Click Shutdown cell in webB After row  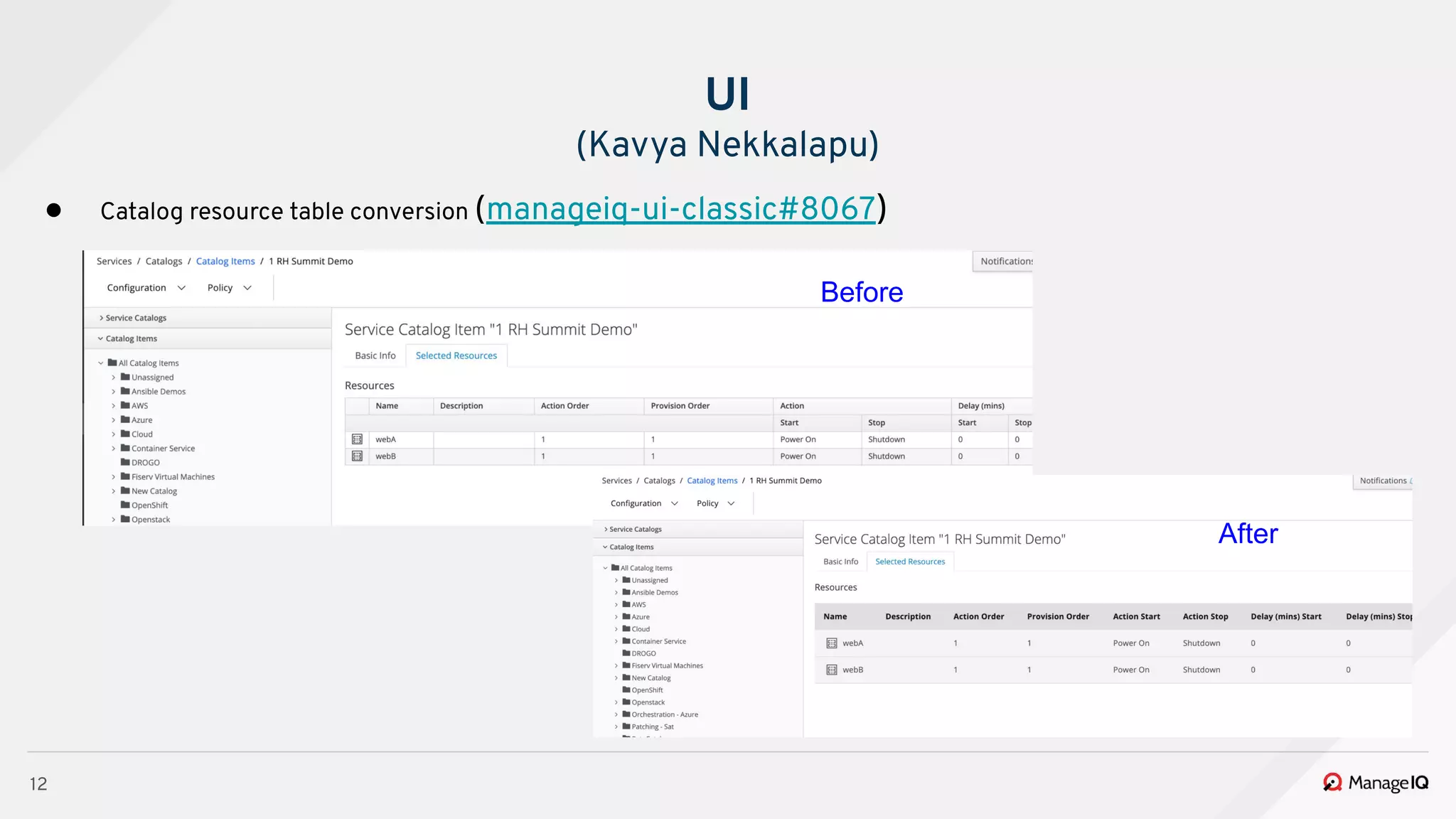click(1201, 670)
